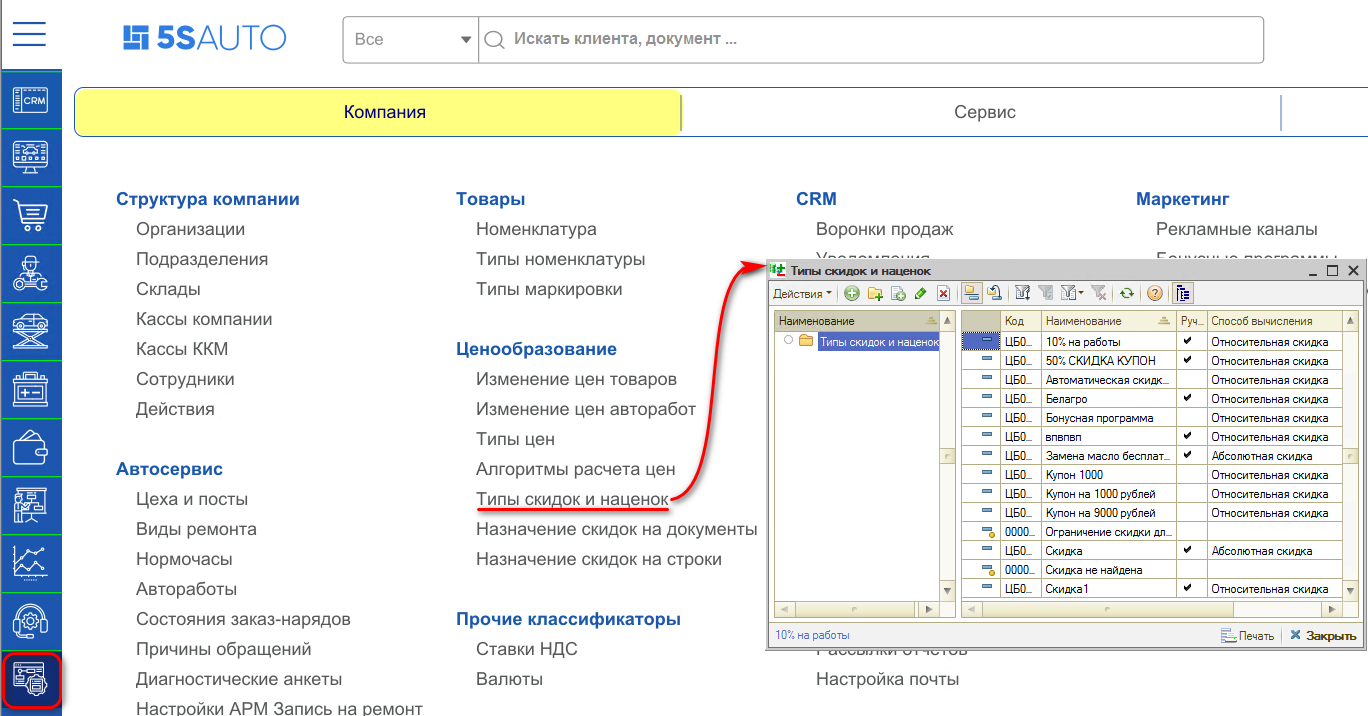Open Рекламные каналы link
Viewport: 1368px width, 716px height.
pos(1237,229)
